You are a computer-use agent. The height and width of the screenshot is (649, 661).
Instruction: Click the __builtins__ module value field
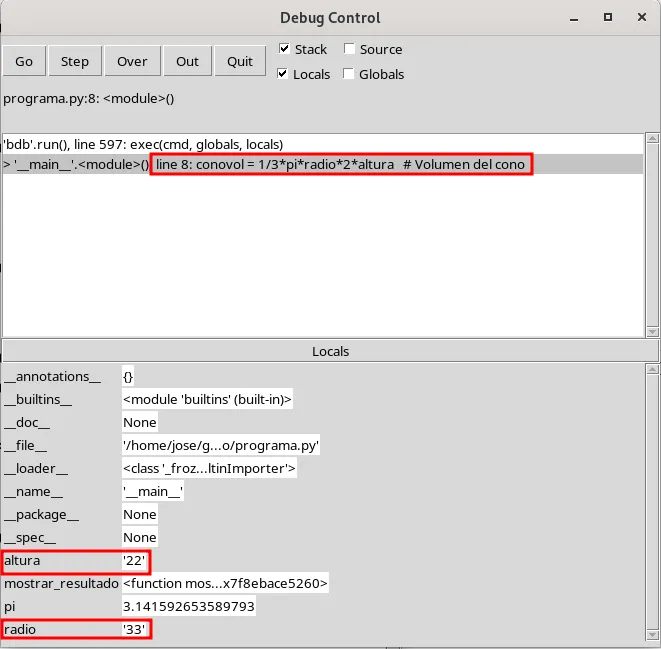click(x=207, y=400)
